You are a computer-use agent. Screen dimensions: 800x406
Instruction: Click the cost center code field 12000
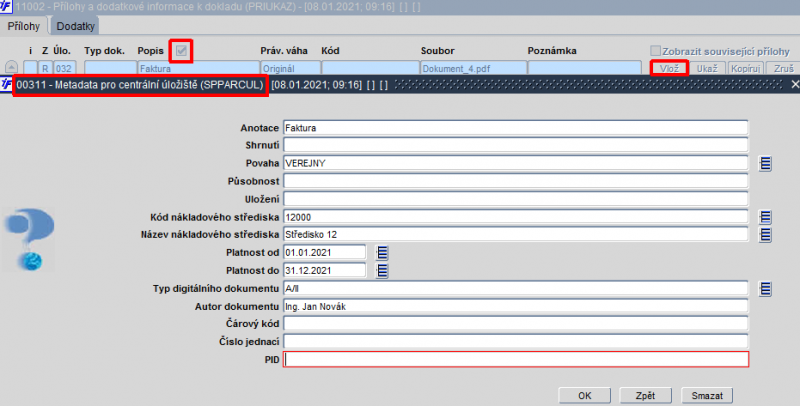pyautogui.click(x=516, y=217)
